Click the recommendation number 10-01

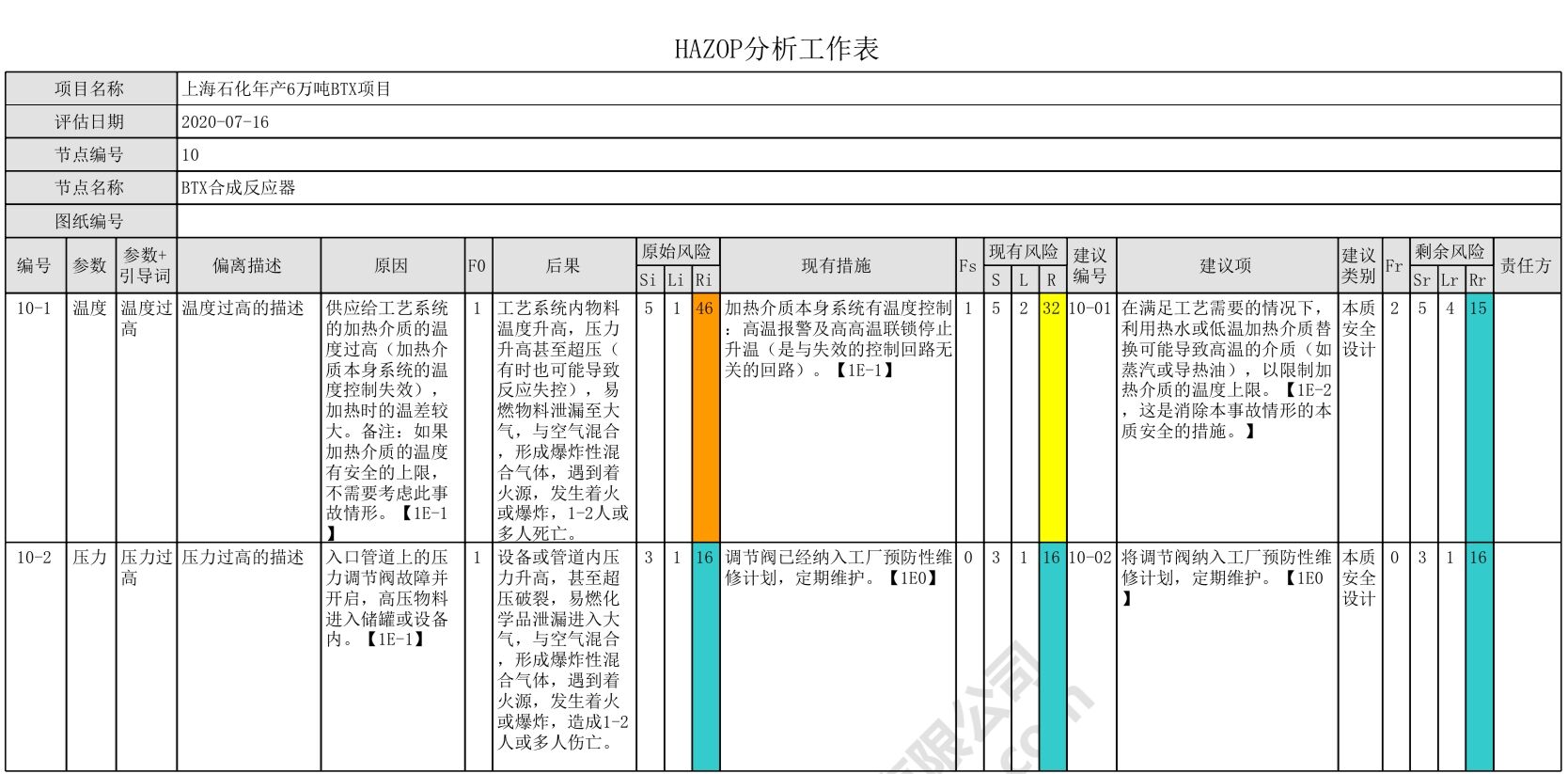point(1090,418)
